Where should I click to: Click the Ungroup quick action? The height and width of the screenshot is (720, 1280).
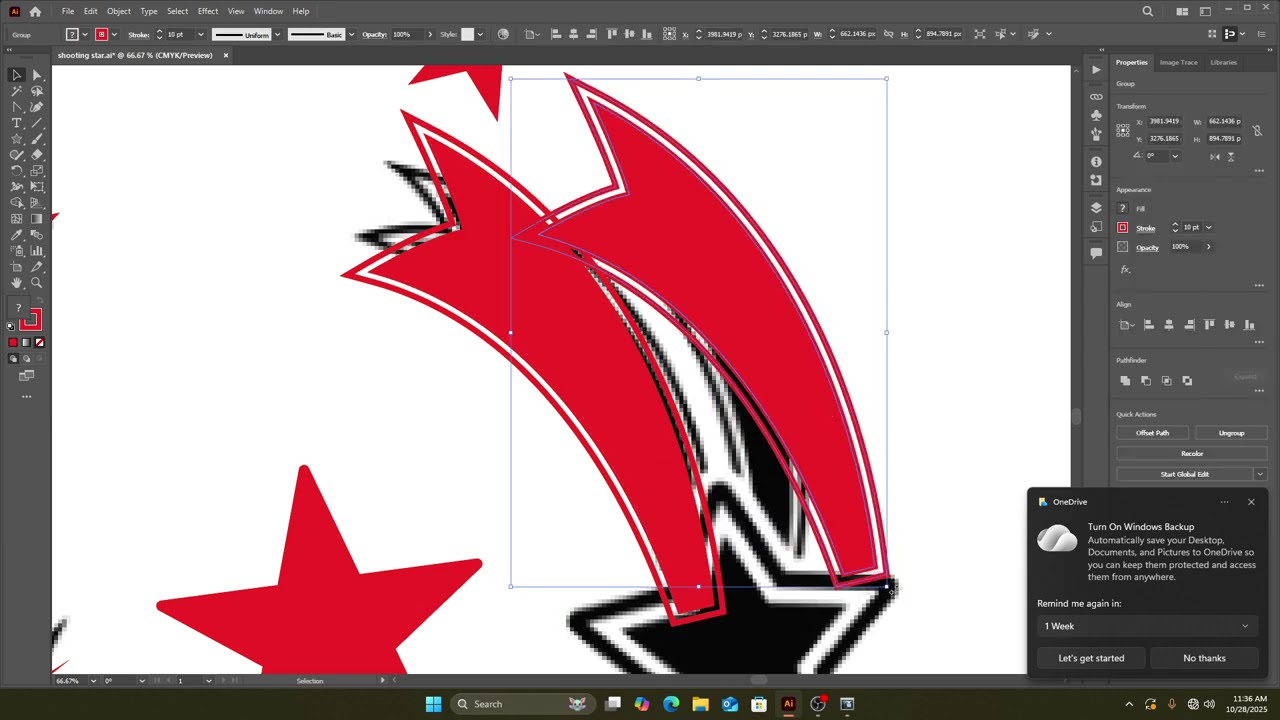click(1231, 433)
